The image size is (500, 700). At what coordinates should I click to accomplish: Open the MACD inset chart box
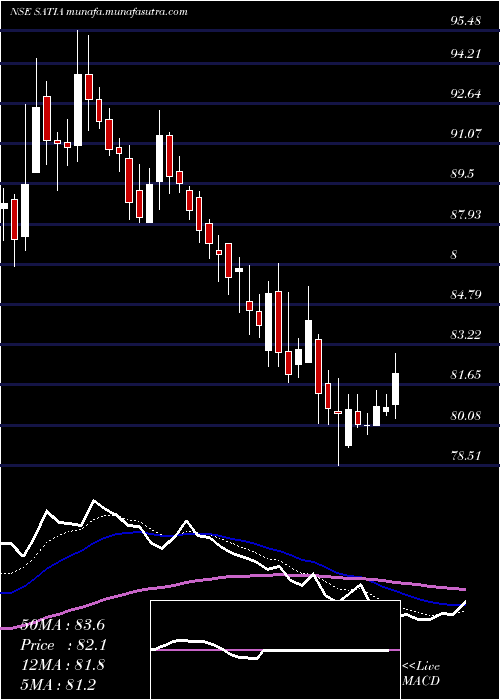[x=275, y=650]
